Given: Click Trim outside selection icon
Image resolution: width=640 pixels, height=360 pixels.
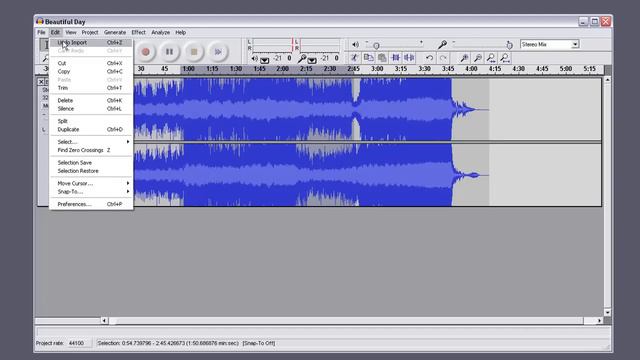Looking at the screenshot, I should (x=396, y=58).
